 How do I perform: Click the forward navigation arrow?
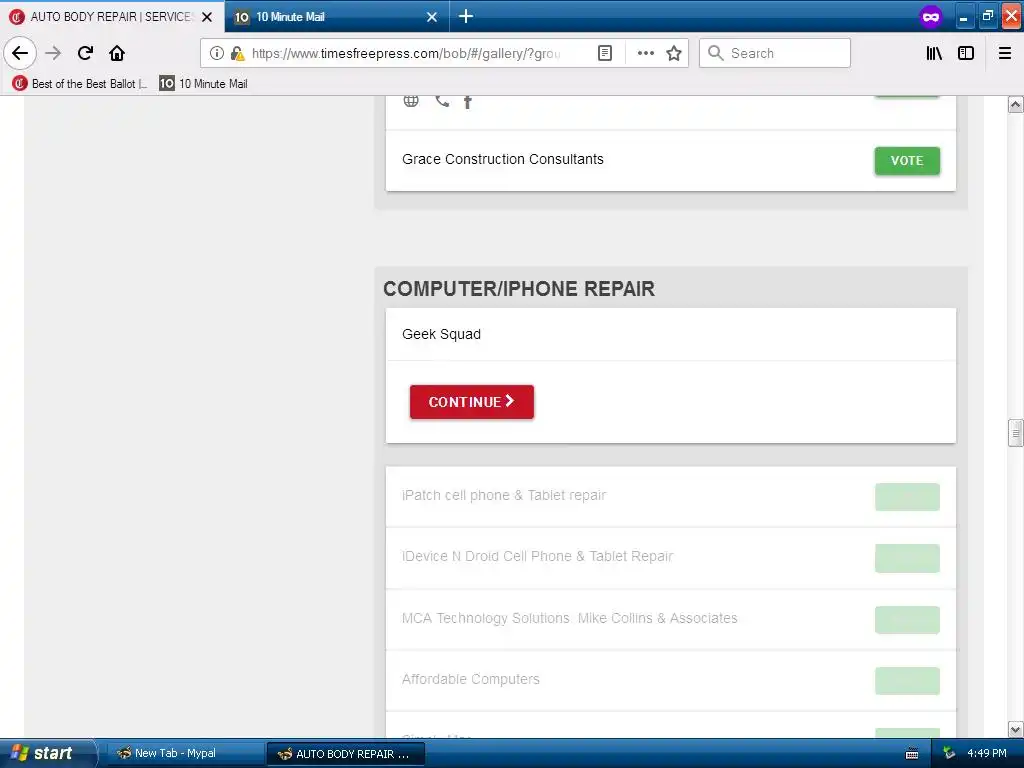[x=53, y=53]
